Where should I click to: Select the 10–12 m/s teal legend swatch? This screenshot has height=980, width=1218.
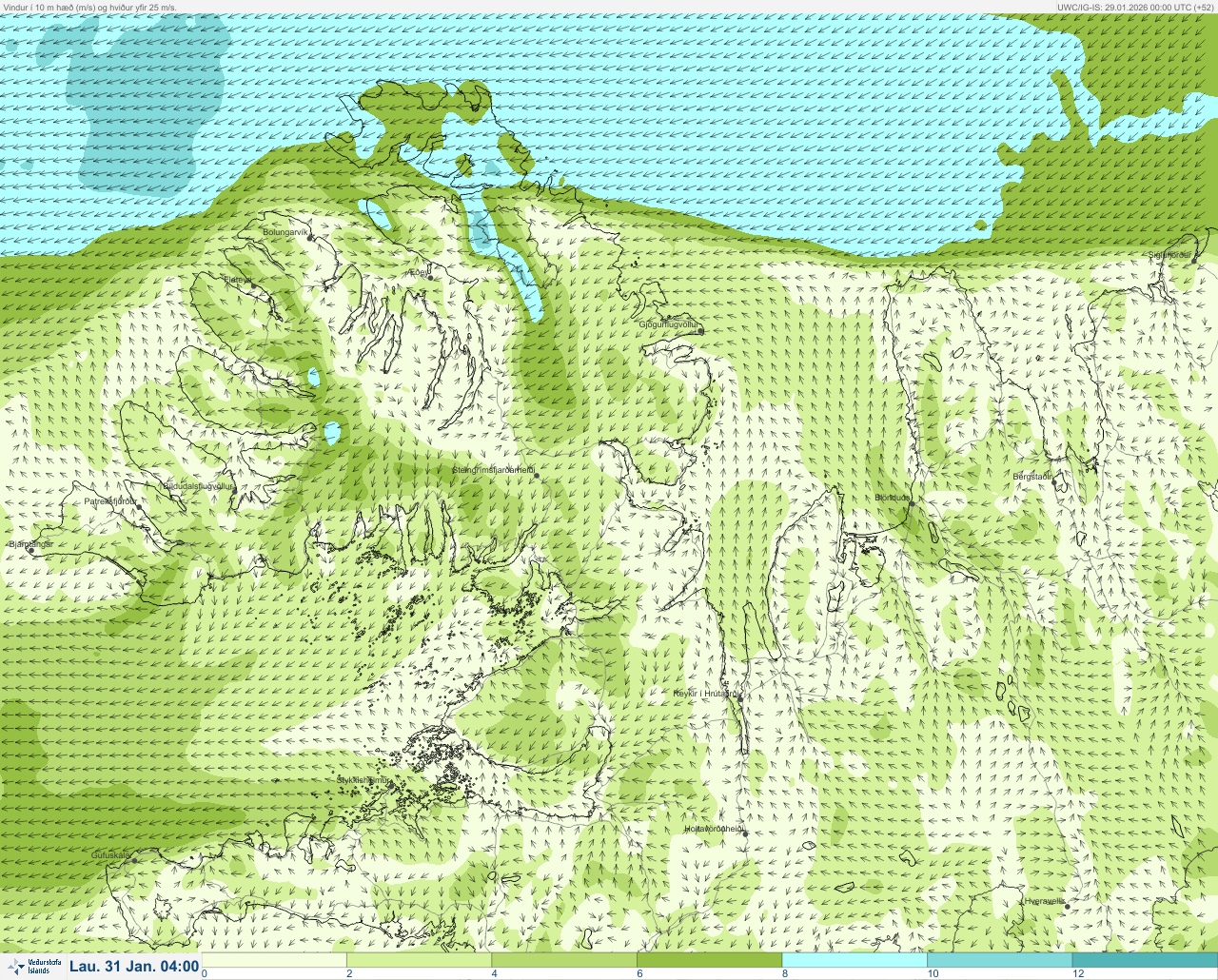point(999,960)
